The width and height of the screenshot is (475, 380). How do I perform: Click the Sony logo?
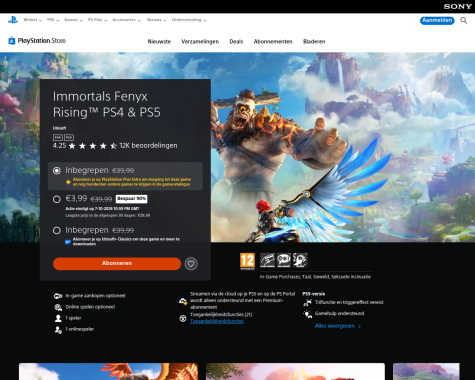[457, 6]
